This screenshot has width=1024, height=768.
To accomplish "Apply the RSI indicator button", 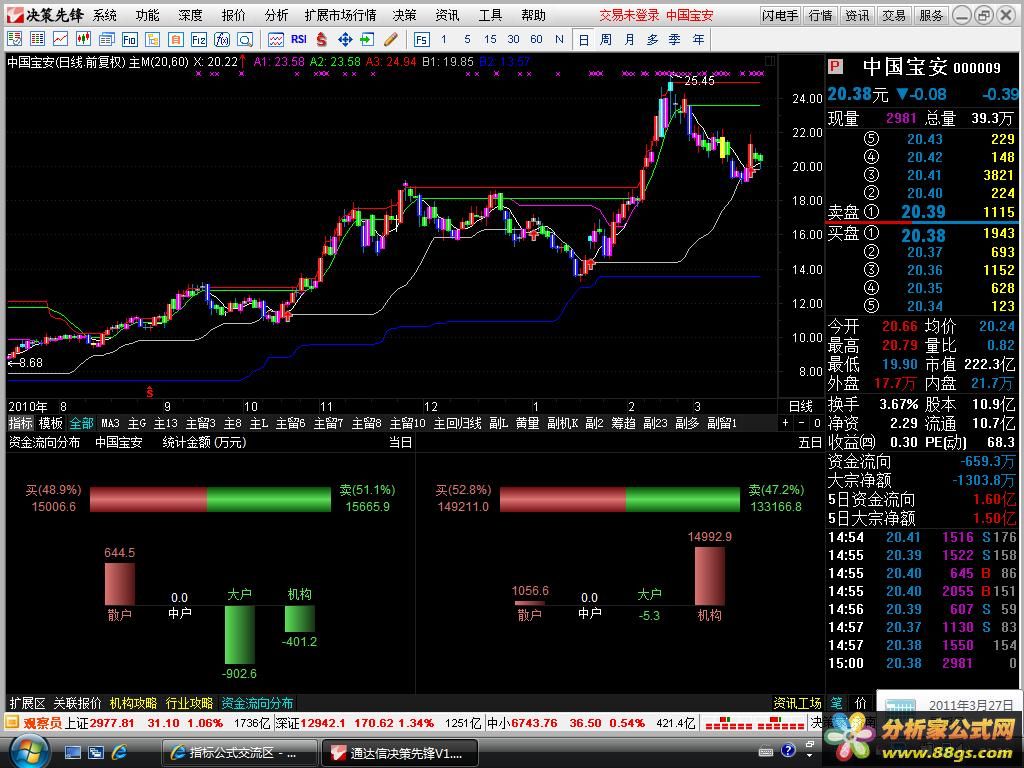I will [x=298, y=40].
